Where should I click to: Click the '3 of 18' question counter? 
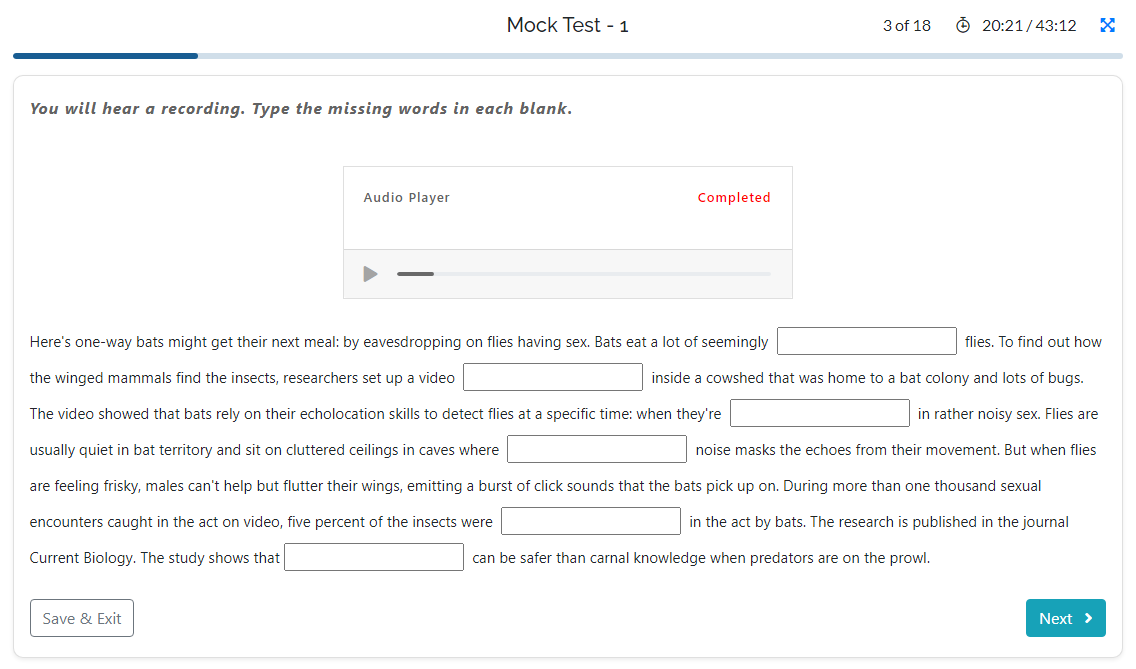pos(906,25)
